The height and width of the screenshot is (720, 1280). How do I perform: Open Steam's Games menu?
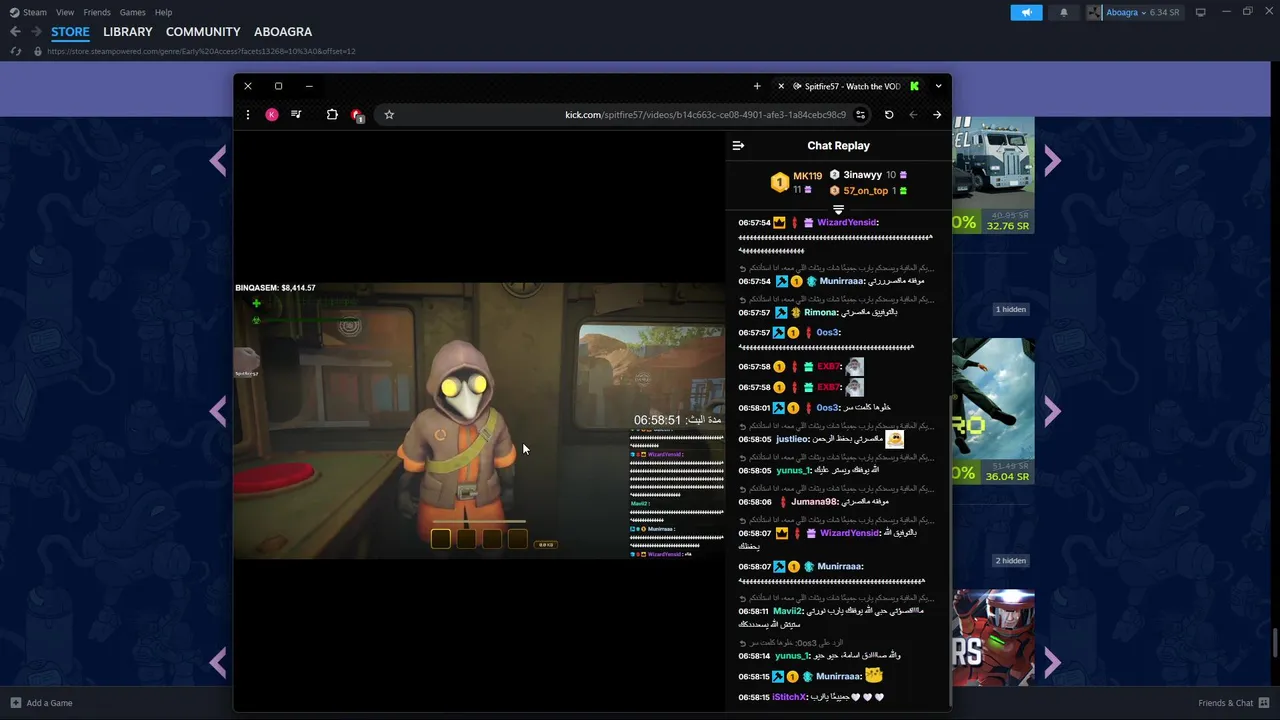[x=132, y=12]
